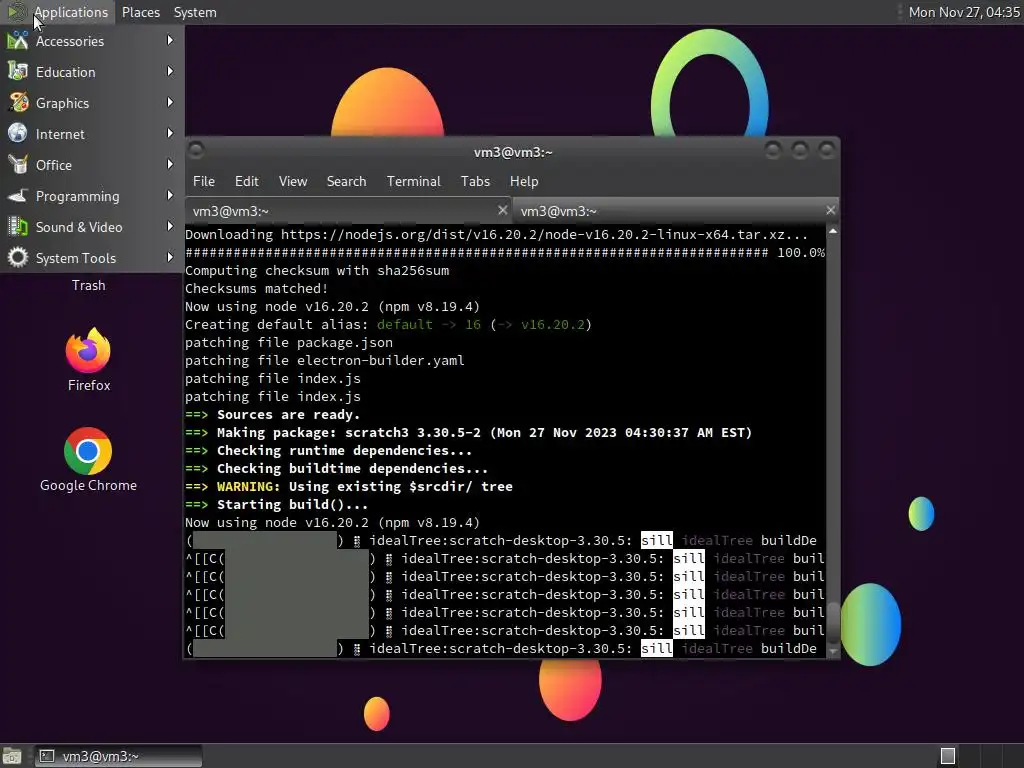Click the 'Checking buildtime dependencies...' line
This screenshot has height=768, width=1024.
click(336, 469)
